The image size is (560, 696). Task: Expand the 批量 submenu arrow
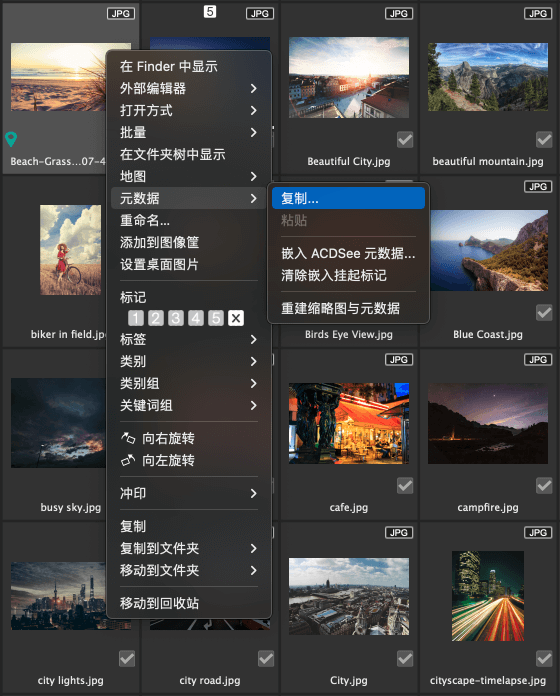click(253, 132)
